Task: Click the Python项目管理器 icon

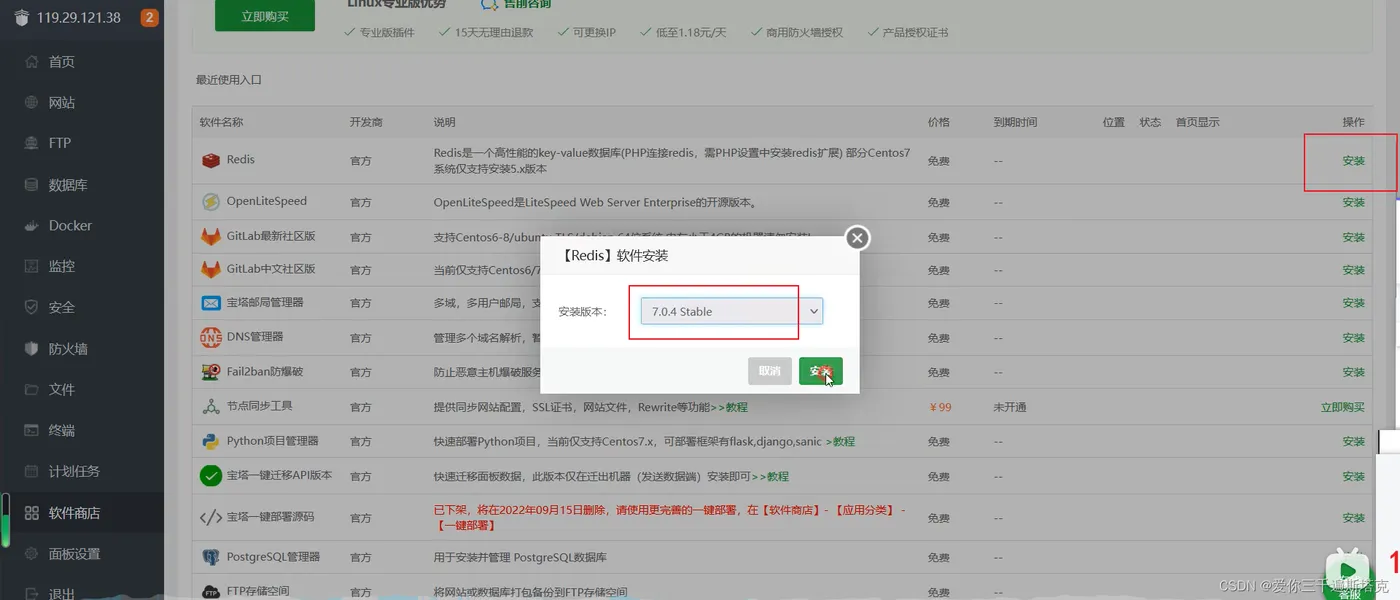Action: pyautogui.click(x=210, y=441)
